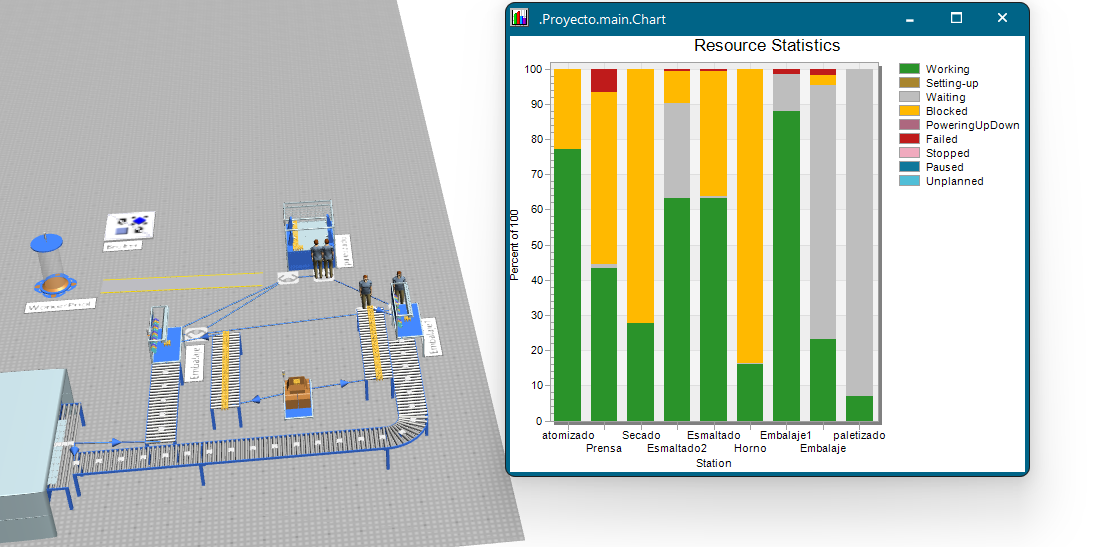This screenshot has width=1109, height=547.
Task: Select the Broker object icon
Action: click(131, 224)
